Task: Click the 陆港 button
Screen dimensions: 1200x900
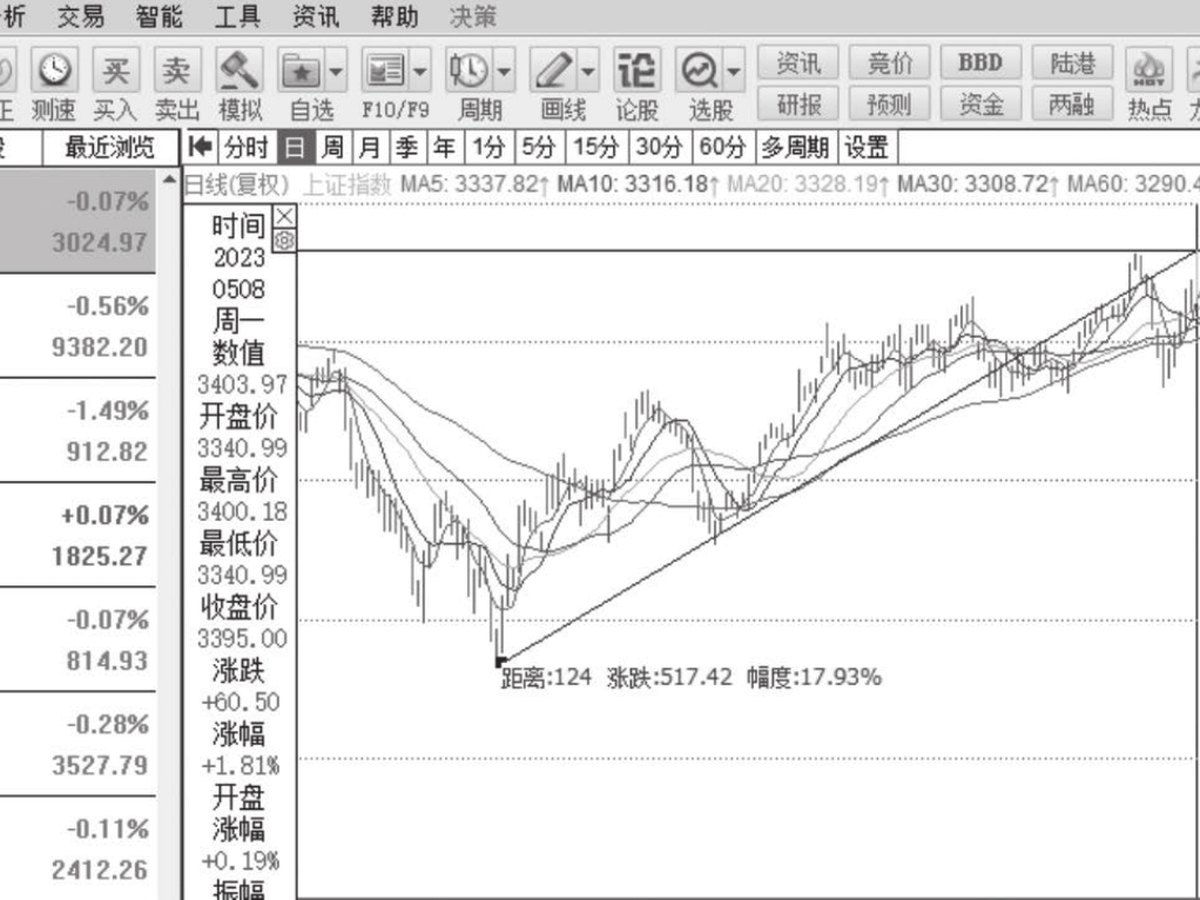Action: [x=1072, y=63]
